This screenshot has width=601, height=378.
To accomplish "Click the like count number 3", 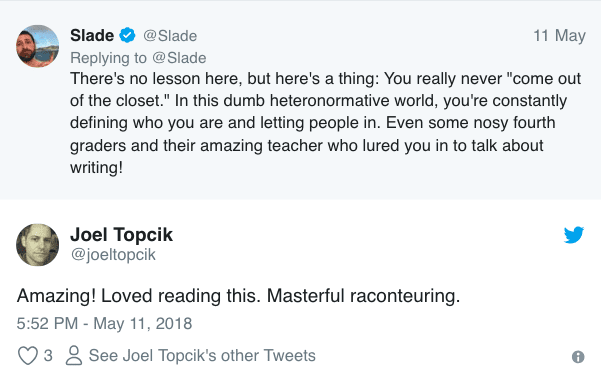I will point(48,355).
